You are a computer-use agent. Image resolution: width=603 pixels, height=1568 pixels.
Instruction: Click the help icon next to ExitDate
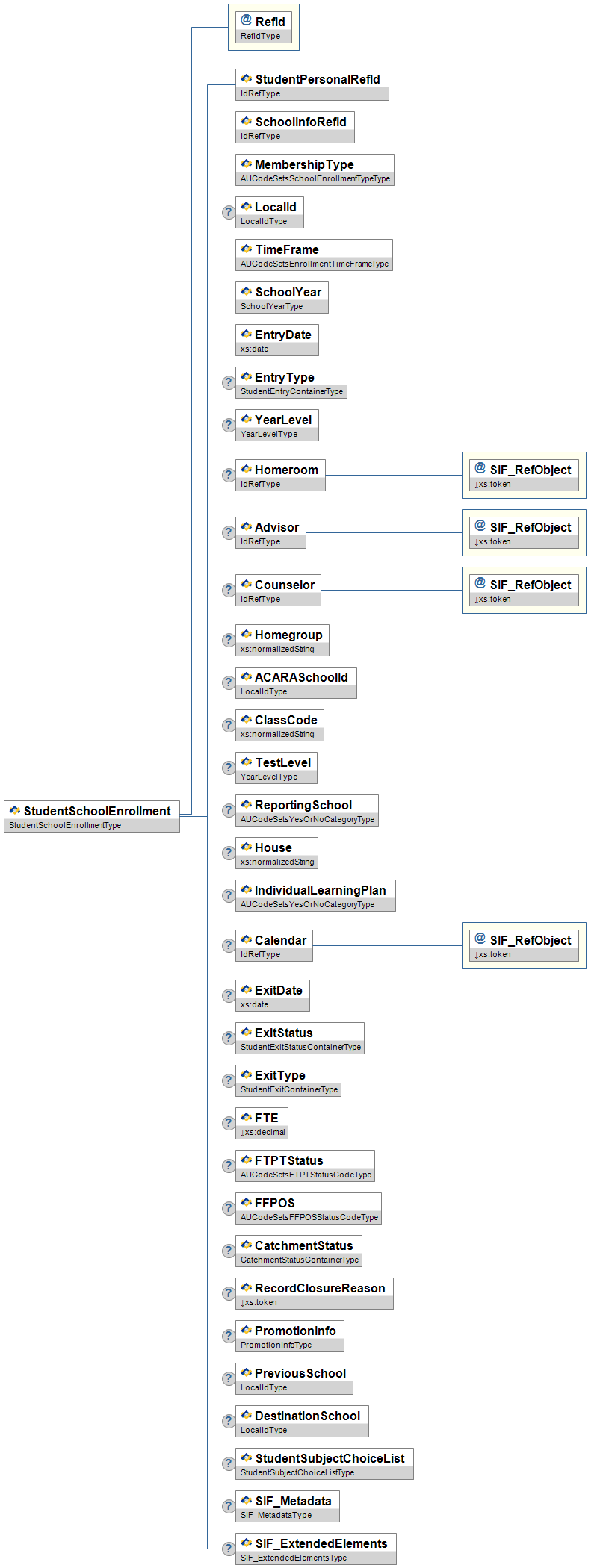coord(229,996)
